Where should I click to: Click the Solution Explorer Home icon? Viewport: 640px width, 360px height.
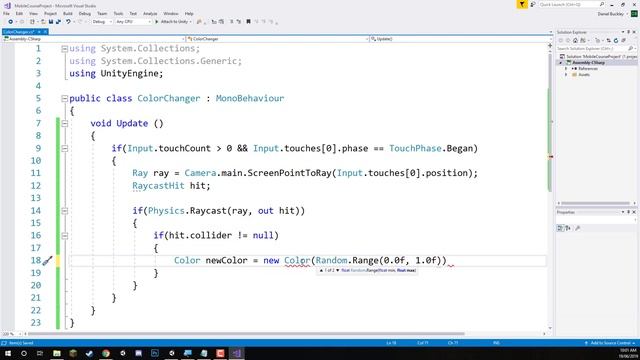pyautogui.click(x=576, y=40)
